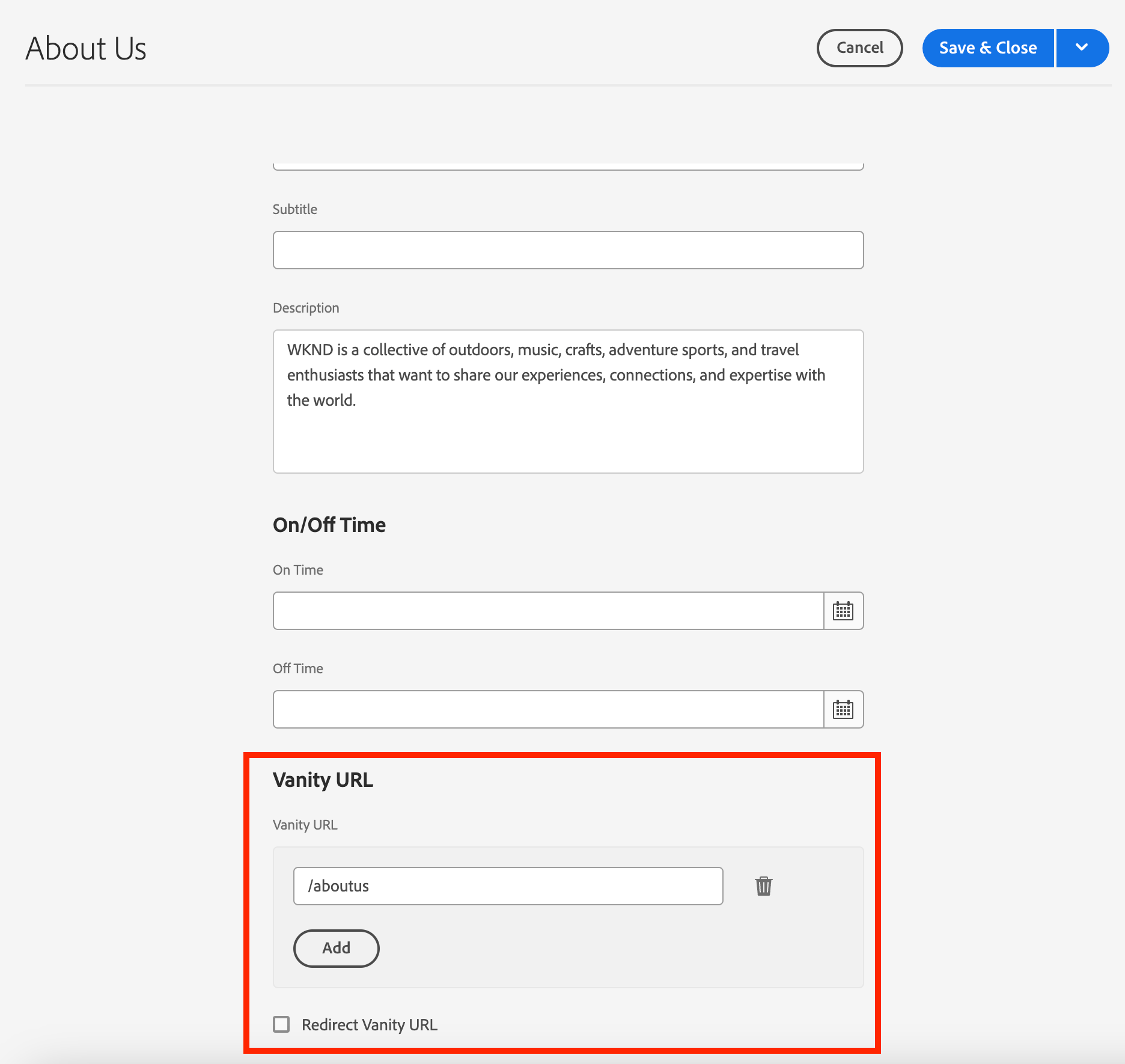The image size is (1125, 1064).
Task: Open the Off Time calendar picker
Action: point(843,709)
